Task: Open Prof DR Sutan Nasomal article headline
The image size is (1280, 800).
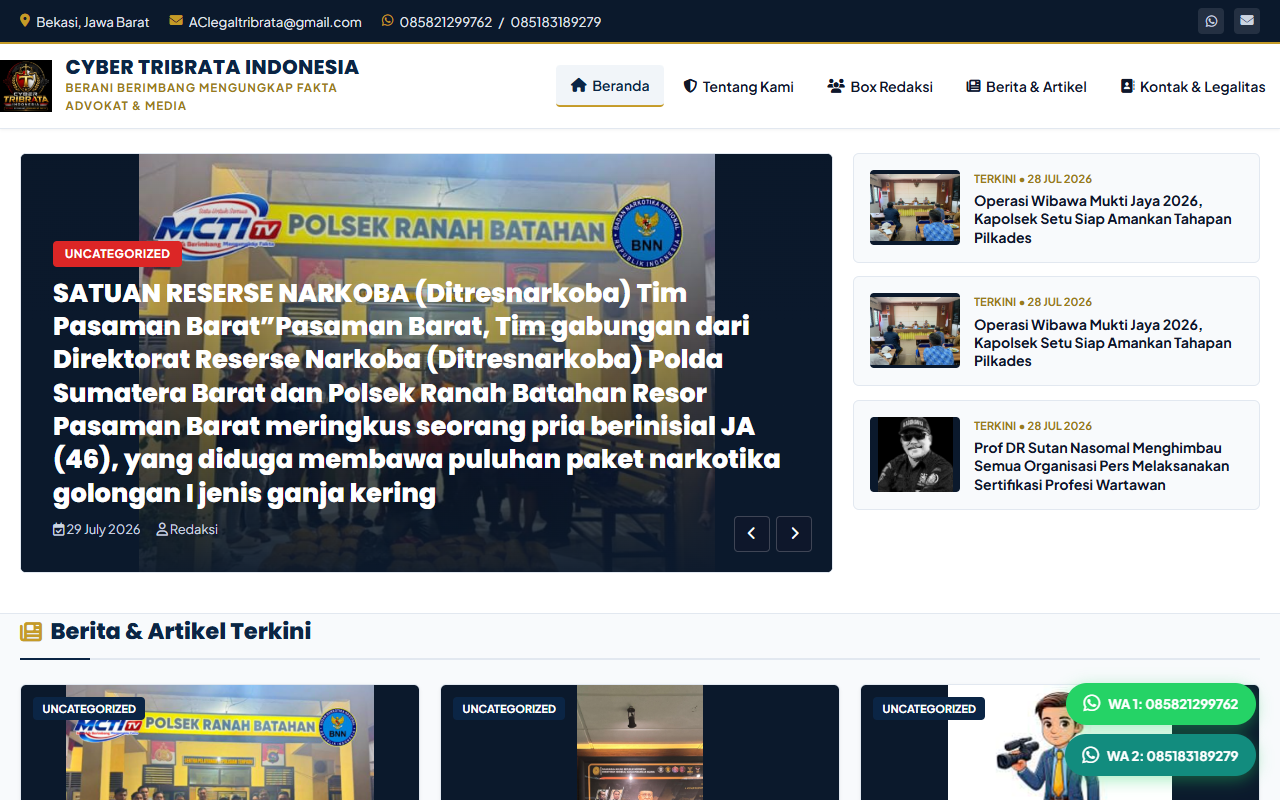Action: tap(1102, 467)
